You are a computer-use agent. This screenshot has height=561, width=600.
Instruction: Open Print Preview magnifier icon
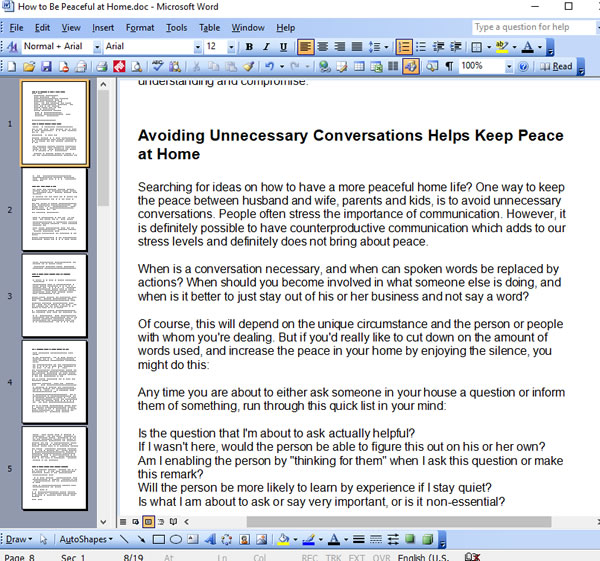tap(137, 67)
